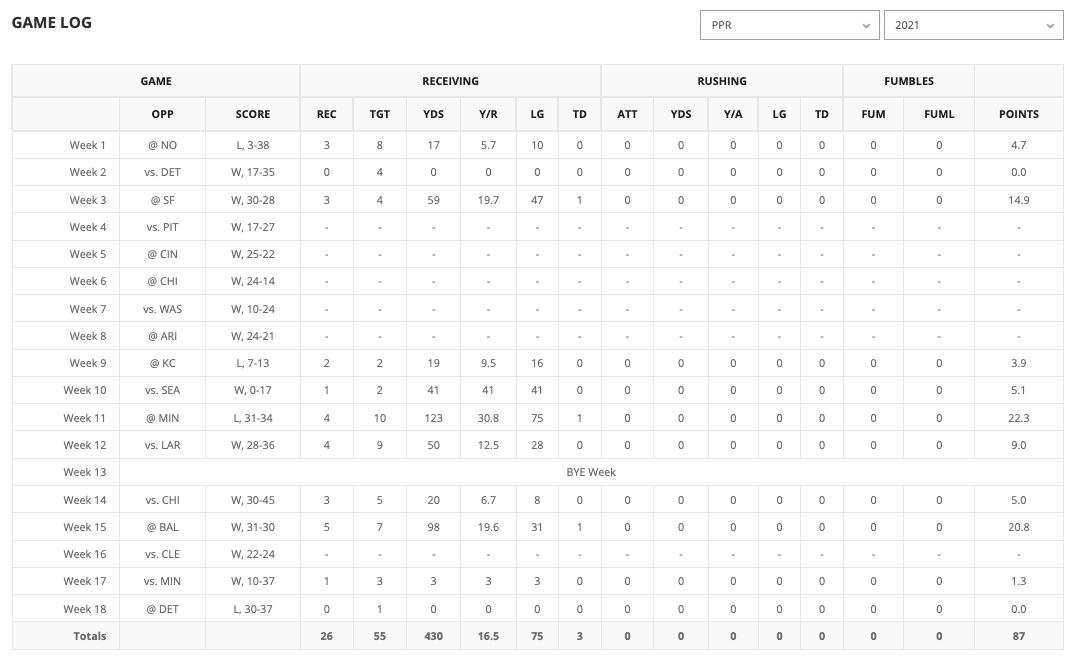Click the vs. SEA opponent cell
The image size is (1080, 666).
[x=163, y=390]
